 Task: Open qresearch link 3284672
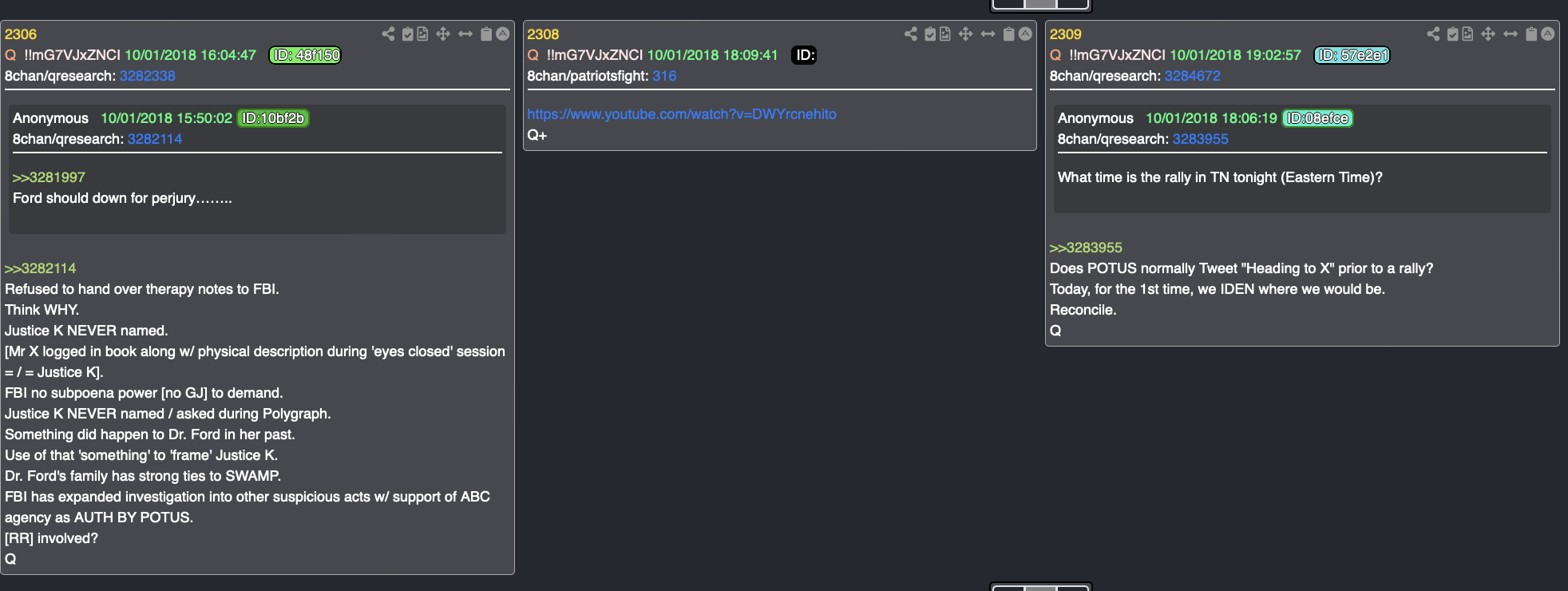click(x=1193, y=76)
